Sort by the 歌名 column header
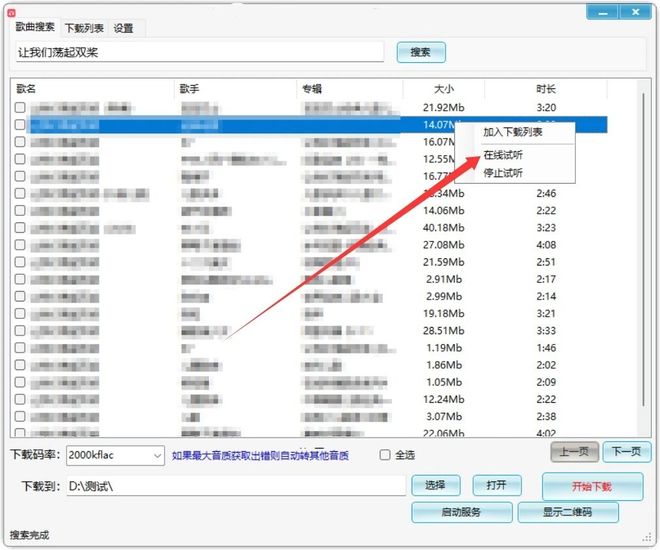 click(x=26, y=89)
